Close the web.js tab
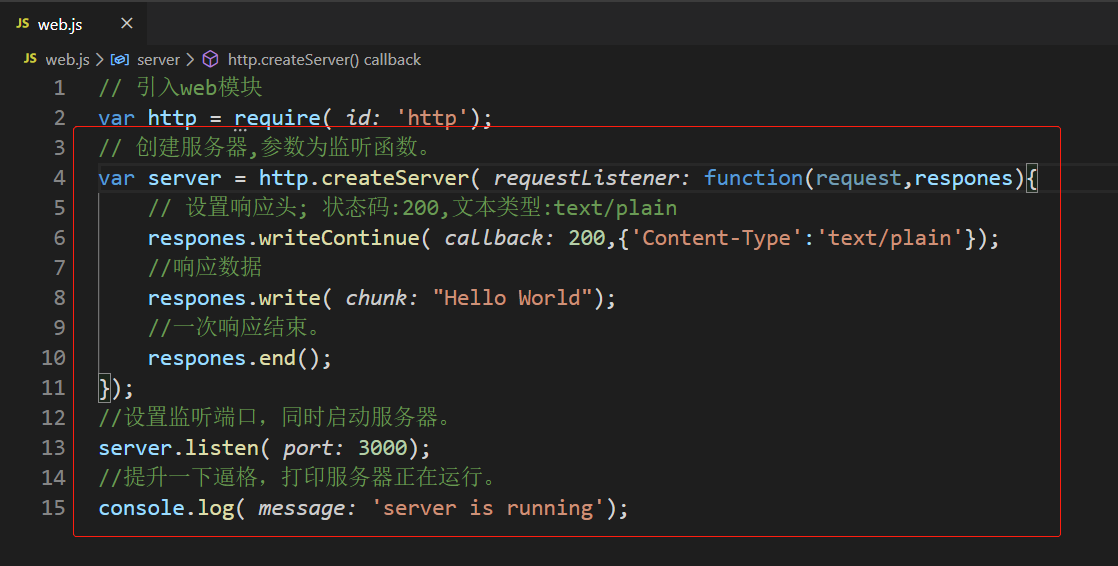Viewport: 1118px width, 566px height. pos(127,24)
